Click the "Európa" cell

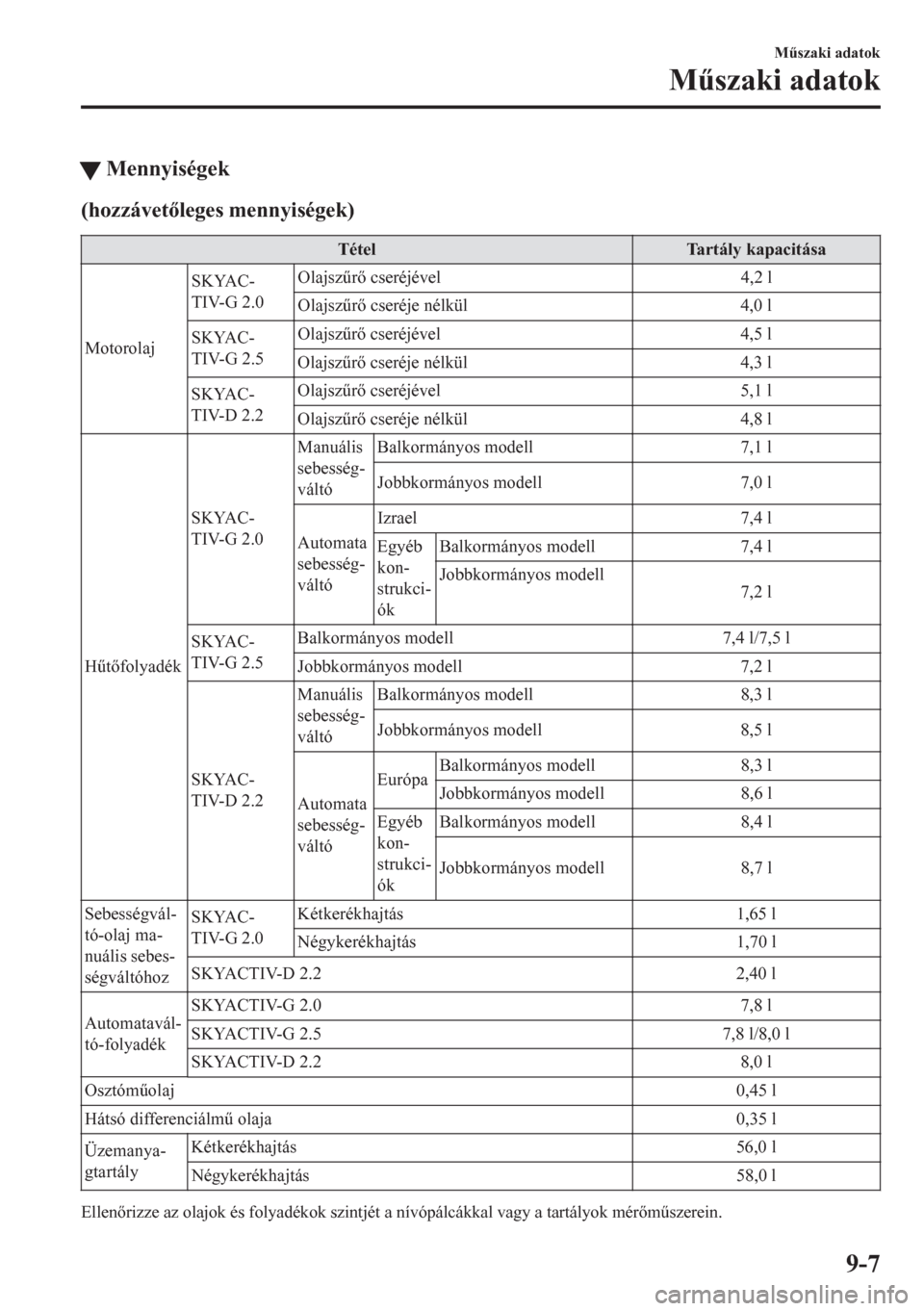tap(403, 780)
